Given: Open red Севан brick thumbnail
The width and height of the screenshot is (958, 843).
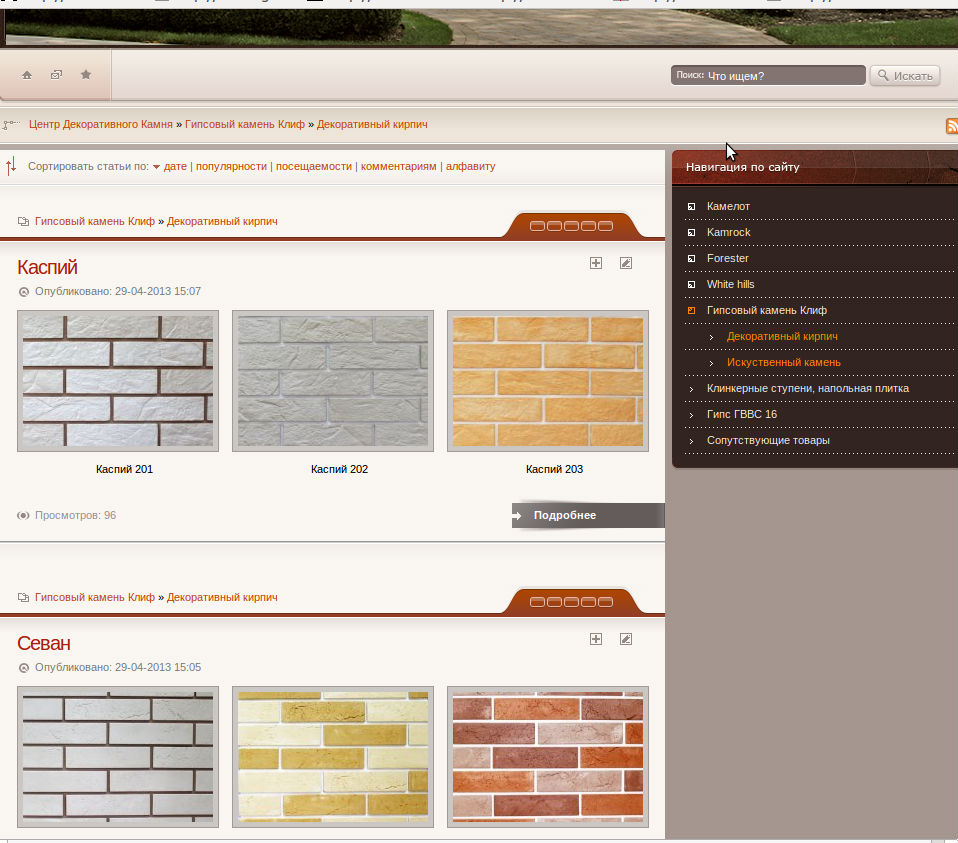Looking at the screenshot, I should tap(548, 757).
